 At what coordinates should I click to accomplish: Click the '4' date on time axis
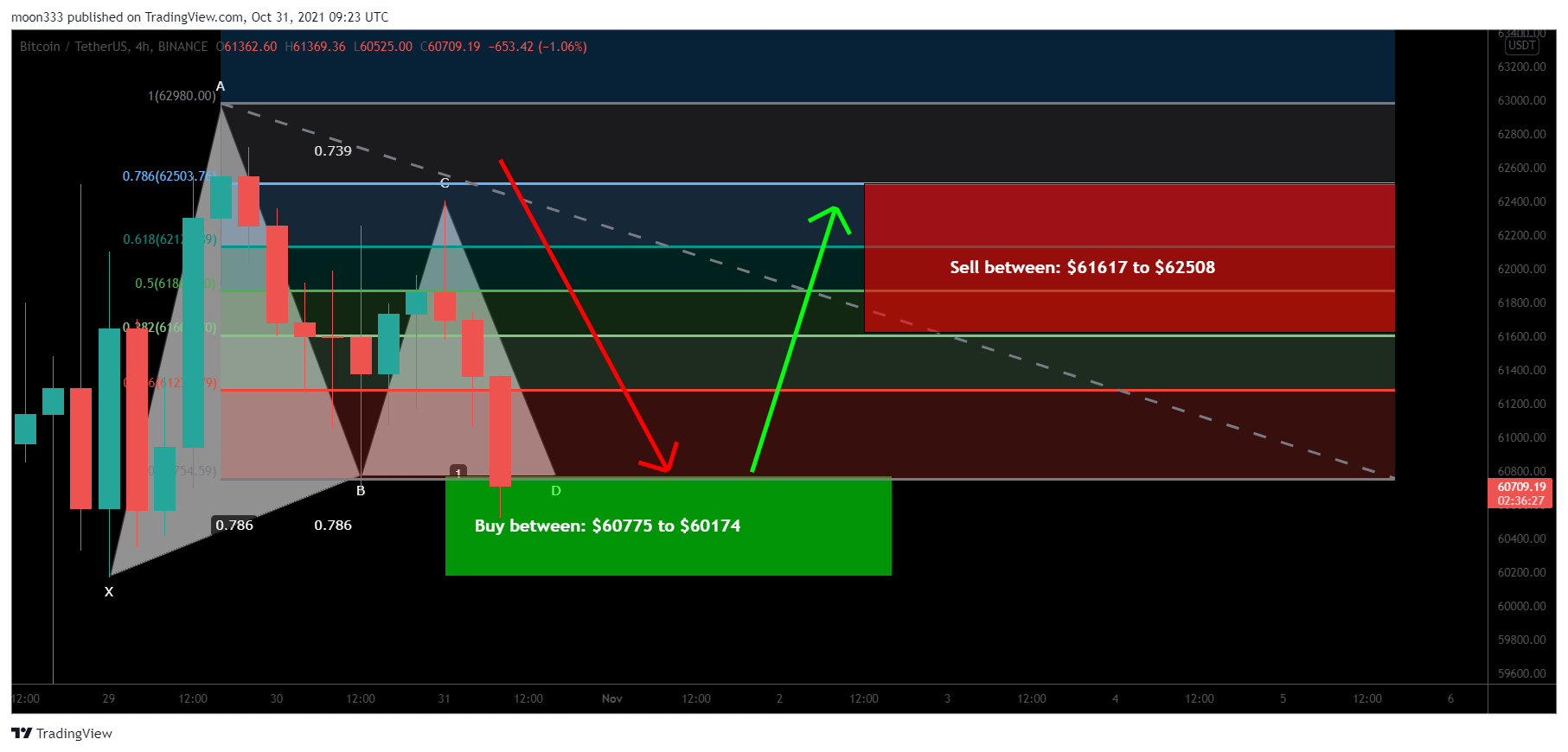(1115, 698)
